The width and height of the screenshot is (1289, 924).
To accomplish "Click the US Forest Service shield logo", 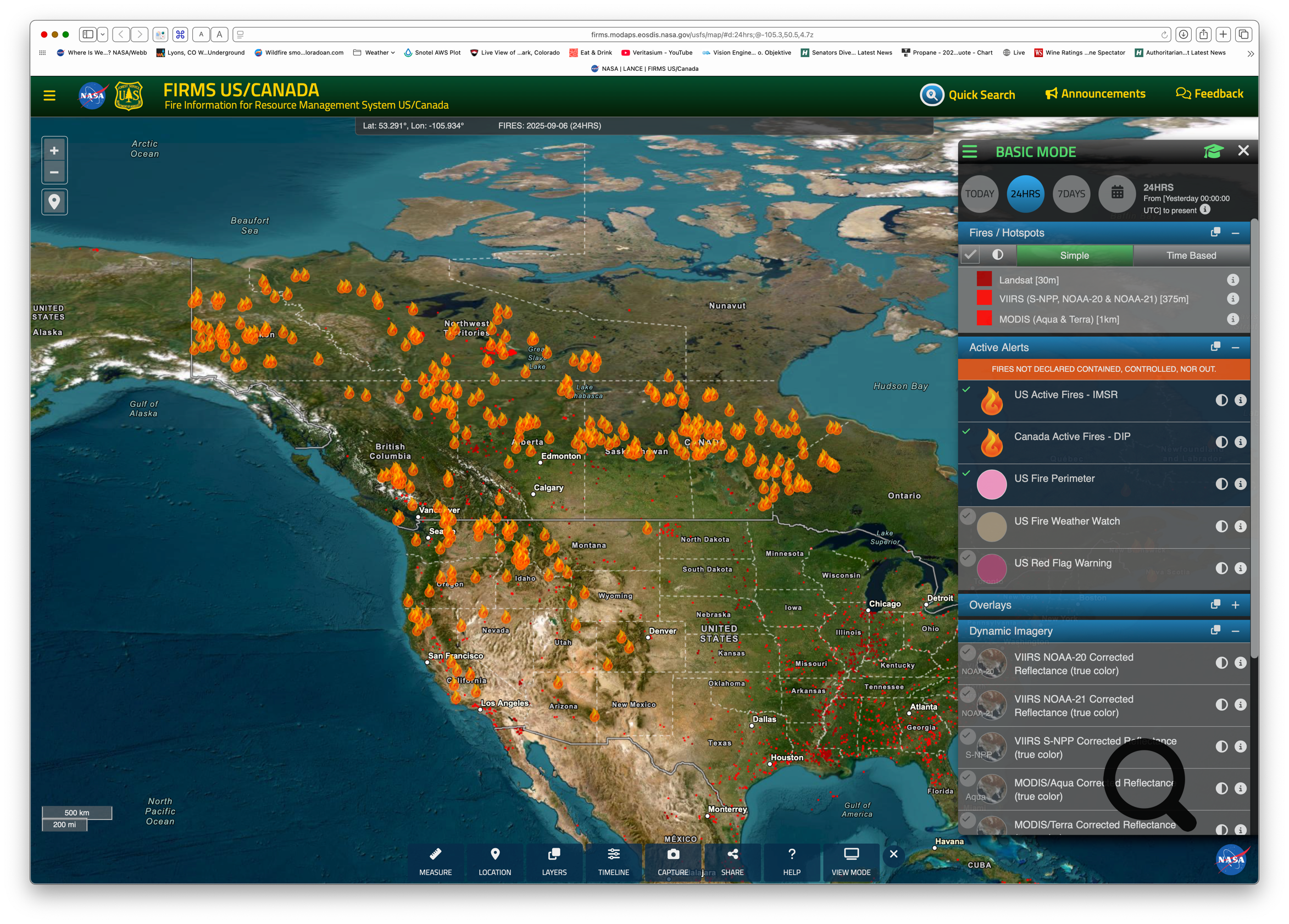I will tap(129, 96).
